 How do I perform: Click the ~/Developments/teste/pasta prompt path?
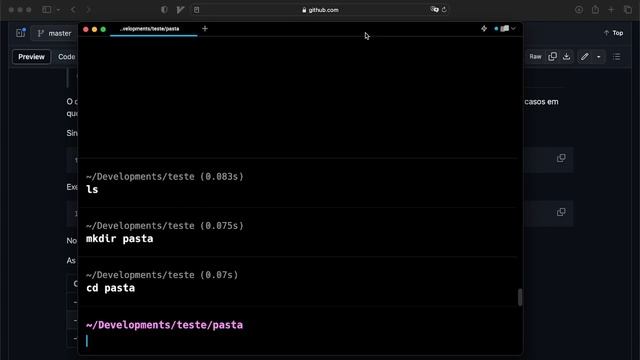164,325
